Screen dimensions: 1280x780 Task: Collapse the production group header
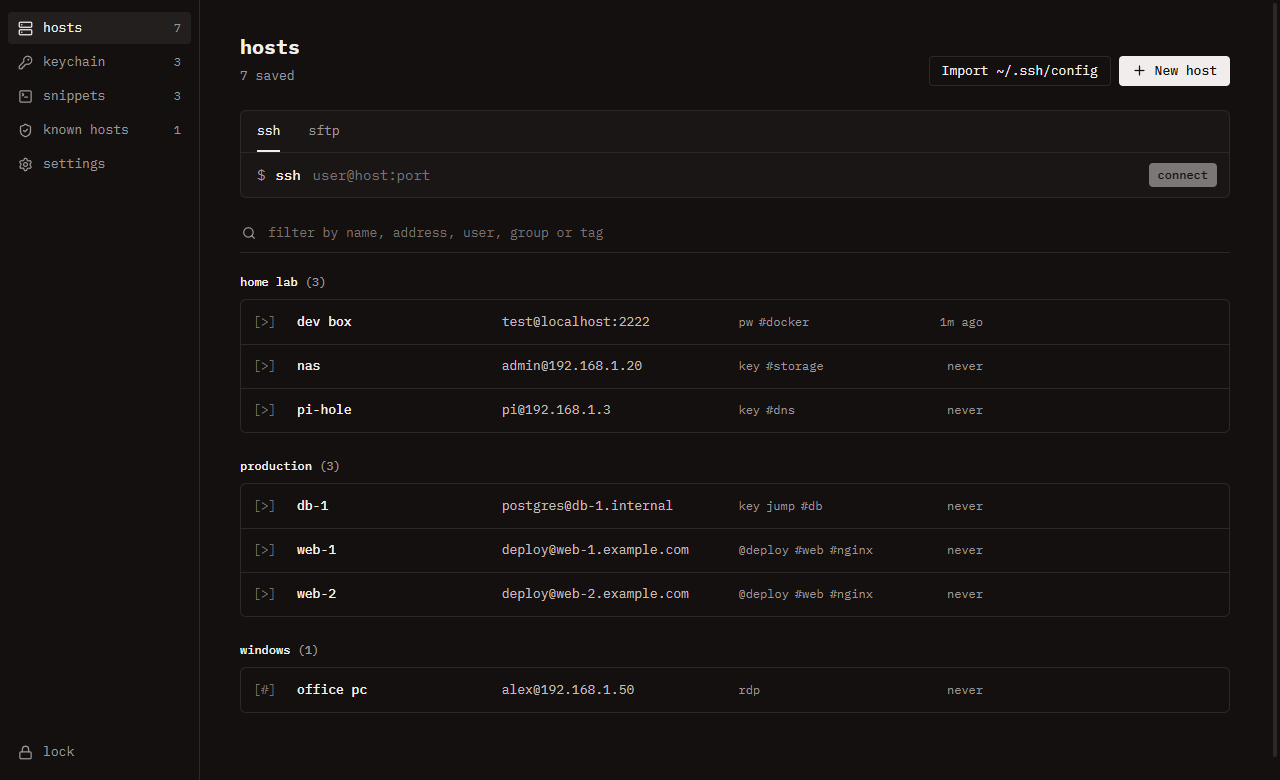pyautogui.click(x=290, y=466)
